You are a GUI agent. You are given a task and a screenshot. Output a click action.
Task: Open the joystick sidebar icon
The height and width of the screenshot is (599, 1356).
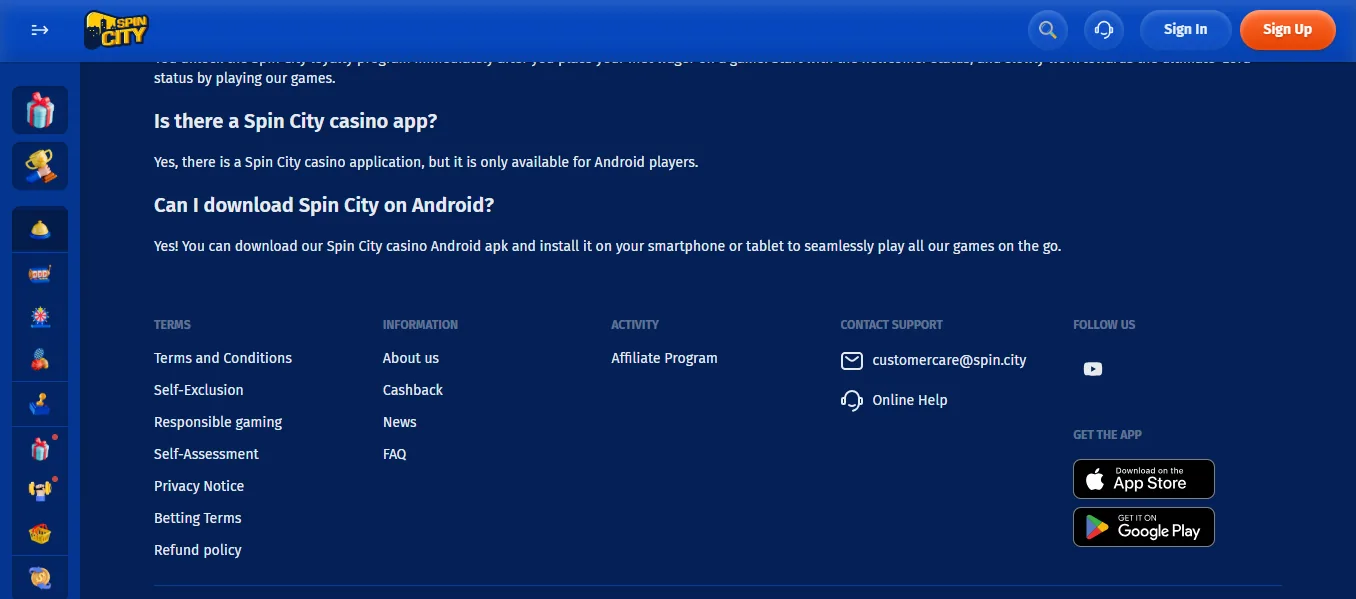tap(40, 404)
